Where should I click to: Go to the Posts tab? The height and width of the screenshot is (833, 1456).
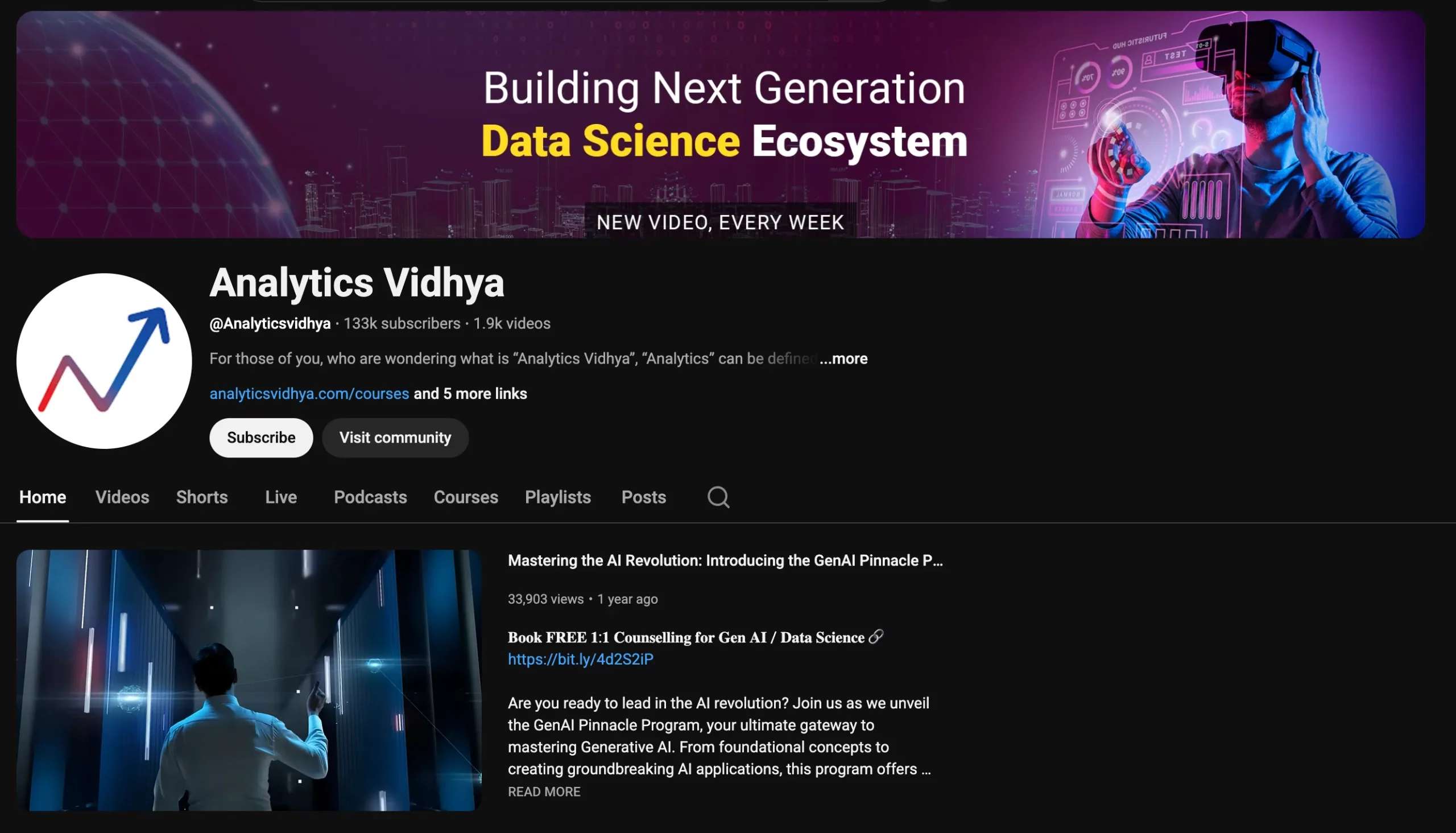(x=643, y=497)
